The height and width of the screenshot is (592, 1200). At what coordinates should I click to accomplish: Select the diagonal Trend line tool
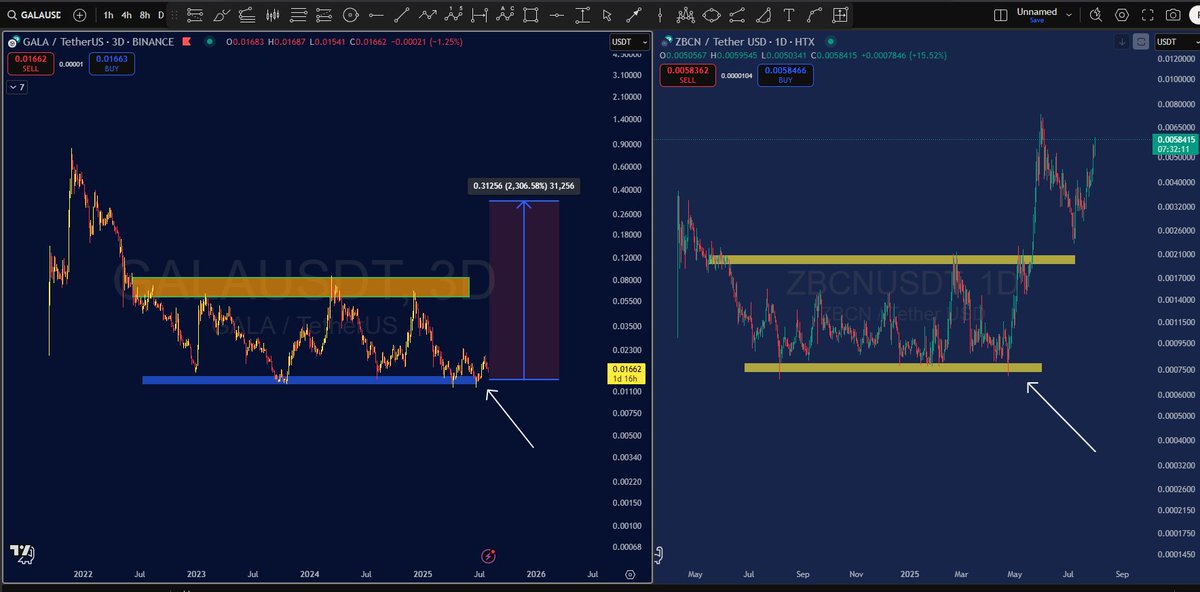click(x=402, y=15)
